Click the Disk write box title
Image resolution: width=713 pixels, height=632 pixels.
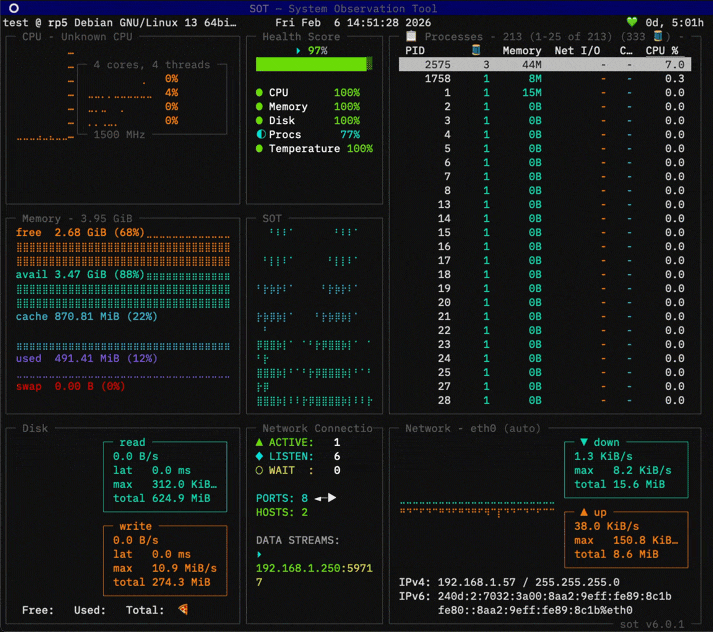[x=136, y=526]
